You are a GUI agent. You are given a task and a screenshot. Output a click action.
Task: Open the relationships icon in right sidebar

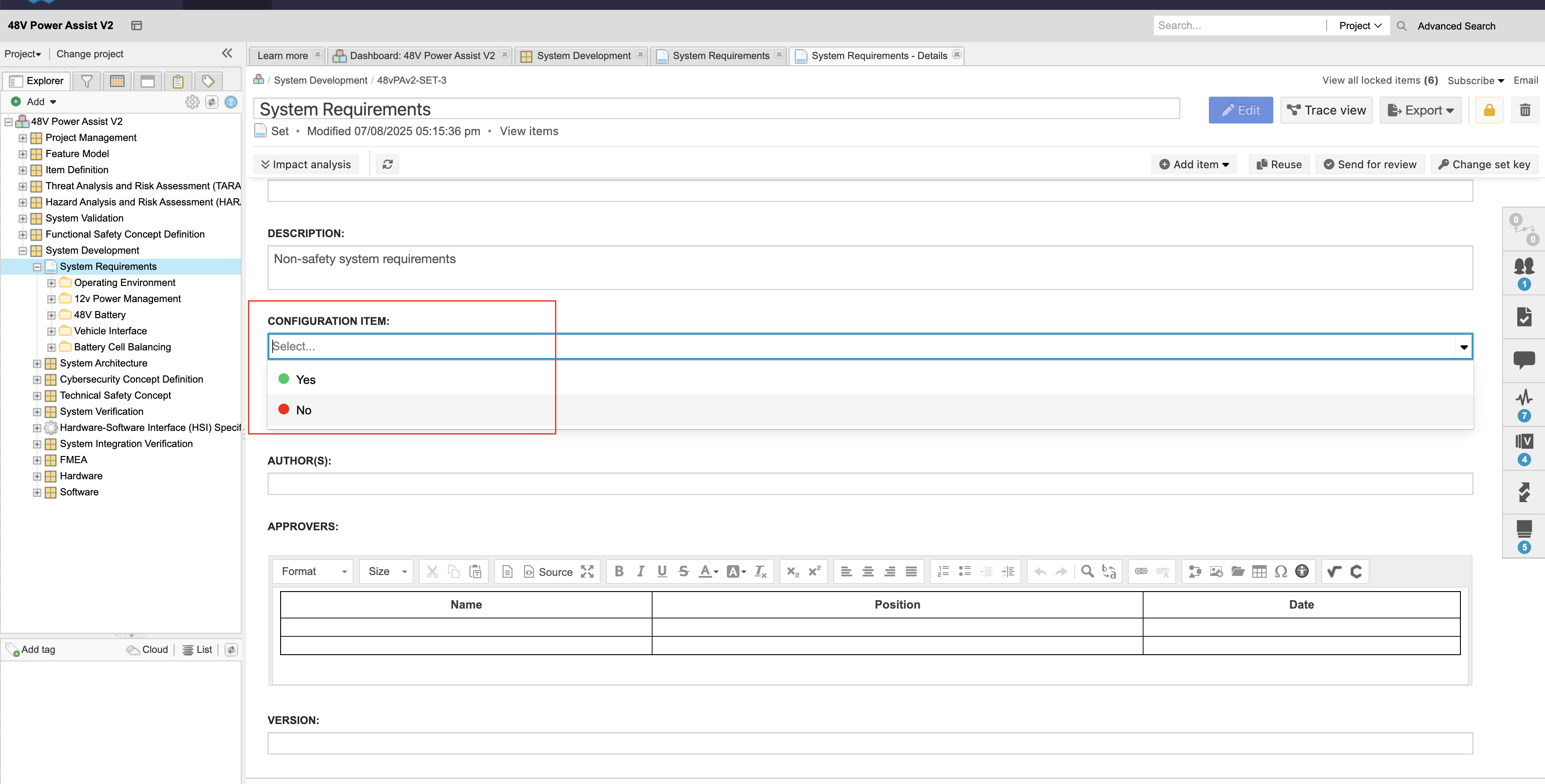pos(1524,229)
